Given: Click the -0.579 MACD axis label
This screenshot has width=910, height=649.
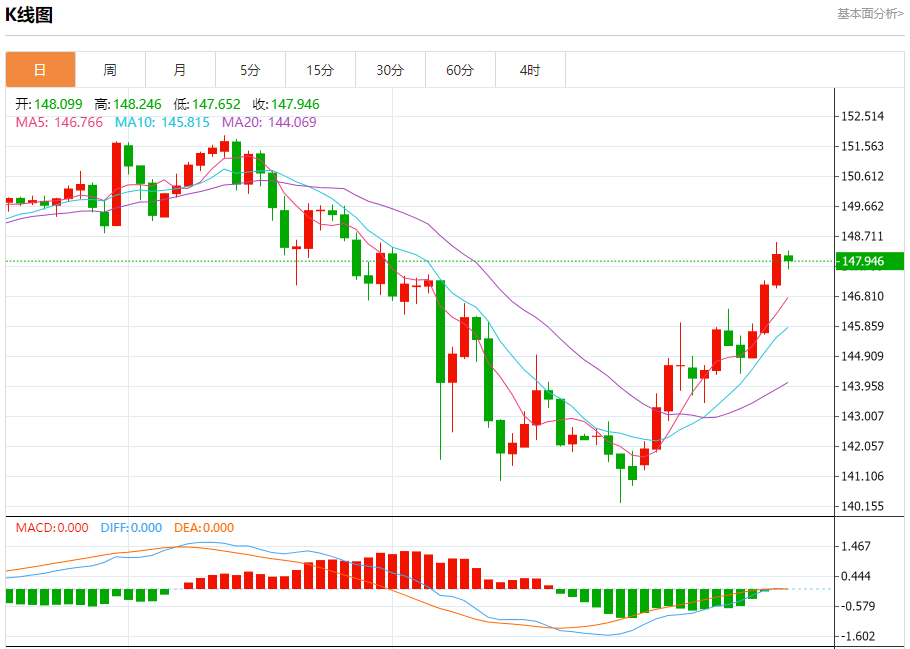Looking at the screenshot, I should click(856, 606).
